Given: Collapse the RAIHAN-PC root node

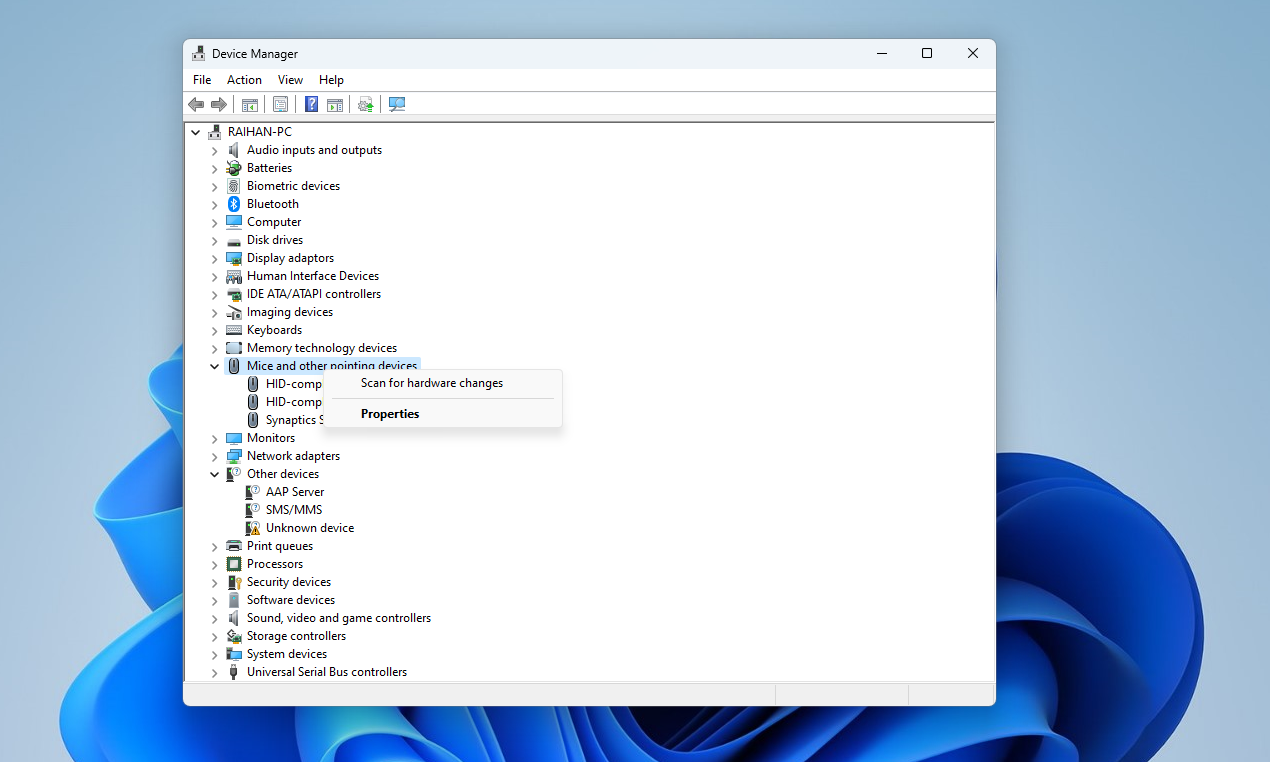Looking at the screenshot, I should (x=195, y=132).
